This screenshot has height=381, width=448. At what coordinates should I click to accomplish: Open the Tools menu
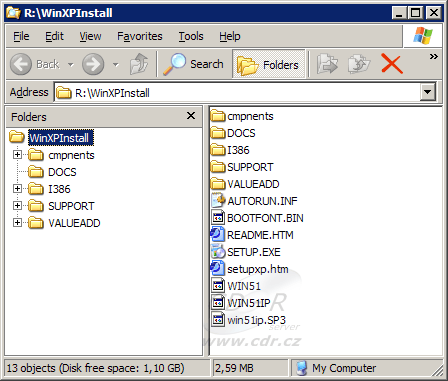pyautogui.click(x=191, y=36)
